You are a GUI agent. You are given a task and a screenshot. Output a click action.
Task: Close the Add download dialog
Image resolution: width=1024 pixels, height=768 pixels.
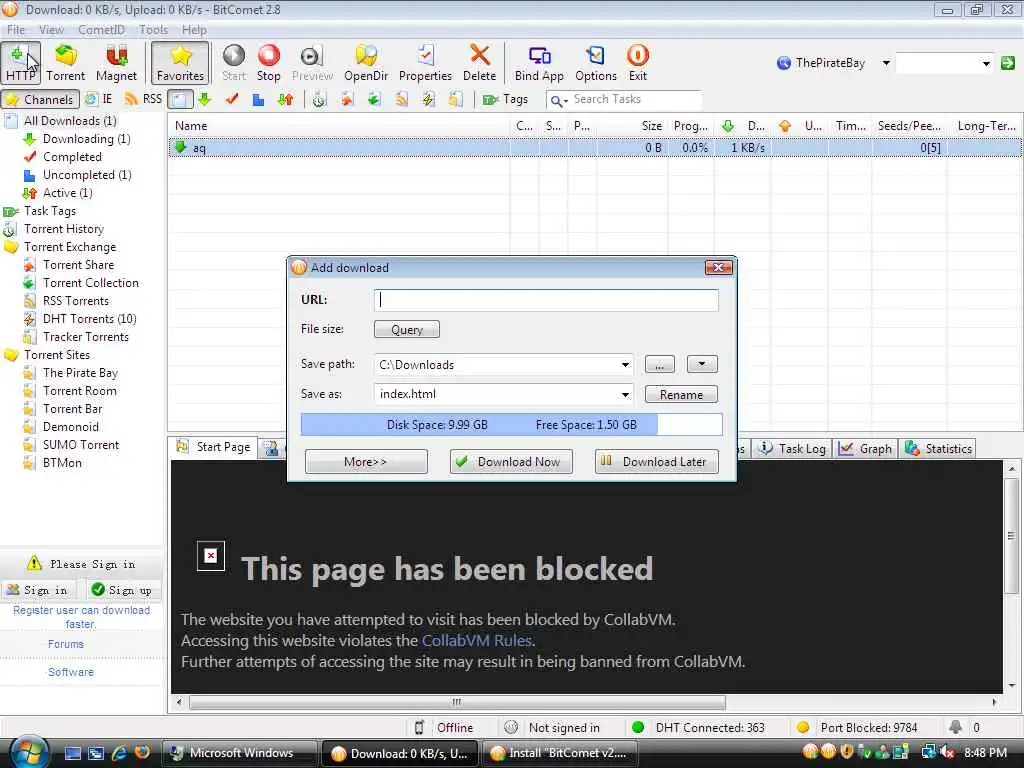tap(718, 267)
